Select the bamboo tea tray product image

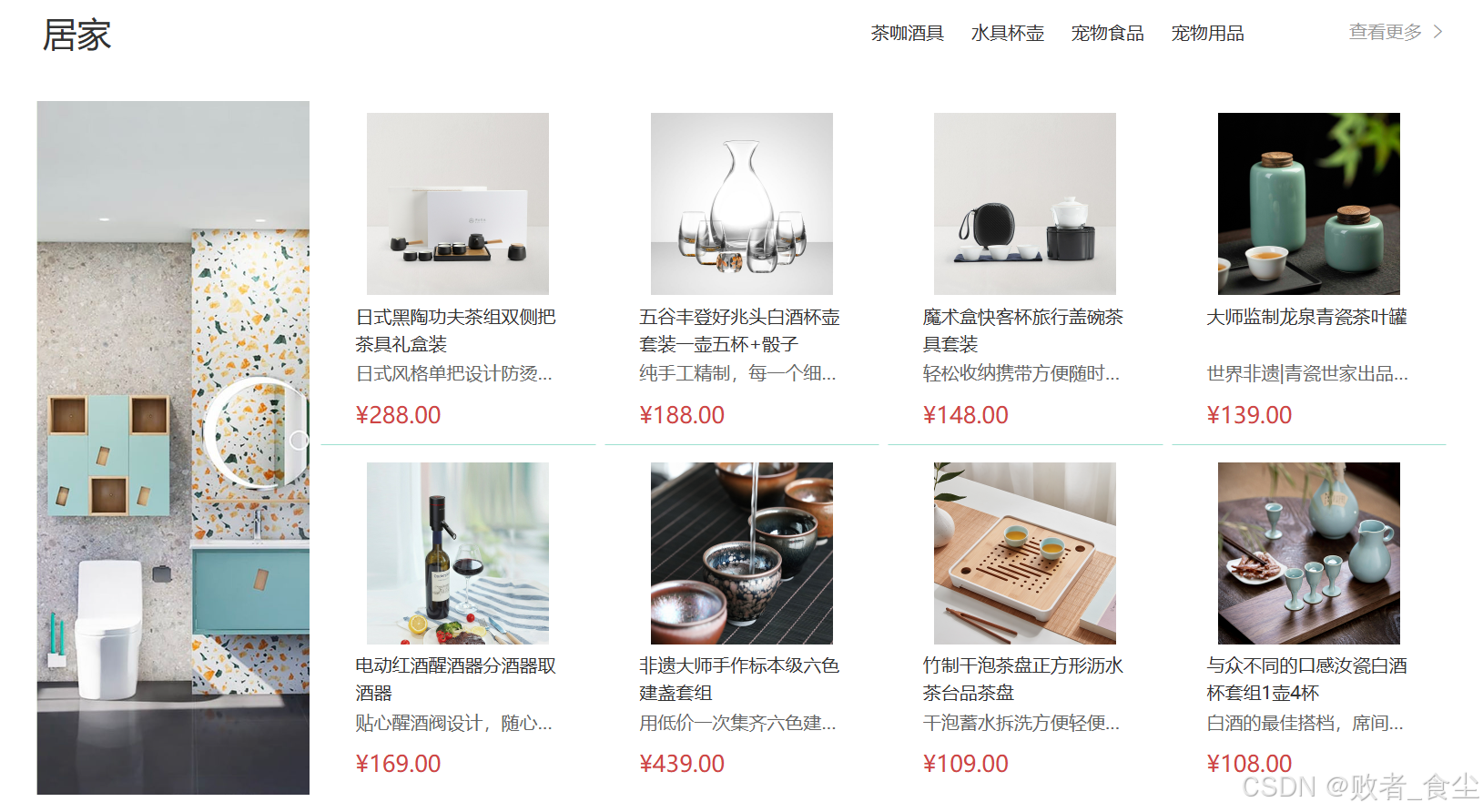(x=1025, y=553)
